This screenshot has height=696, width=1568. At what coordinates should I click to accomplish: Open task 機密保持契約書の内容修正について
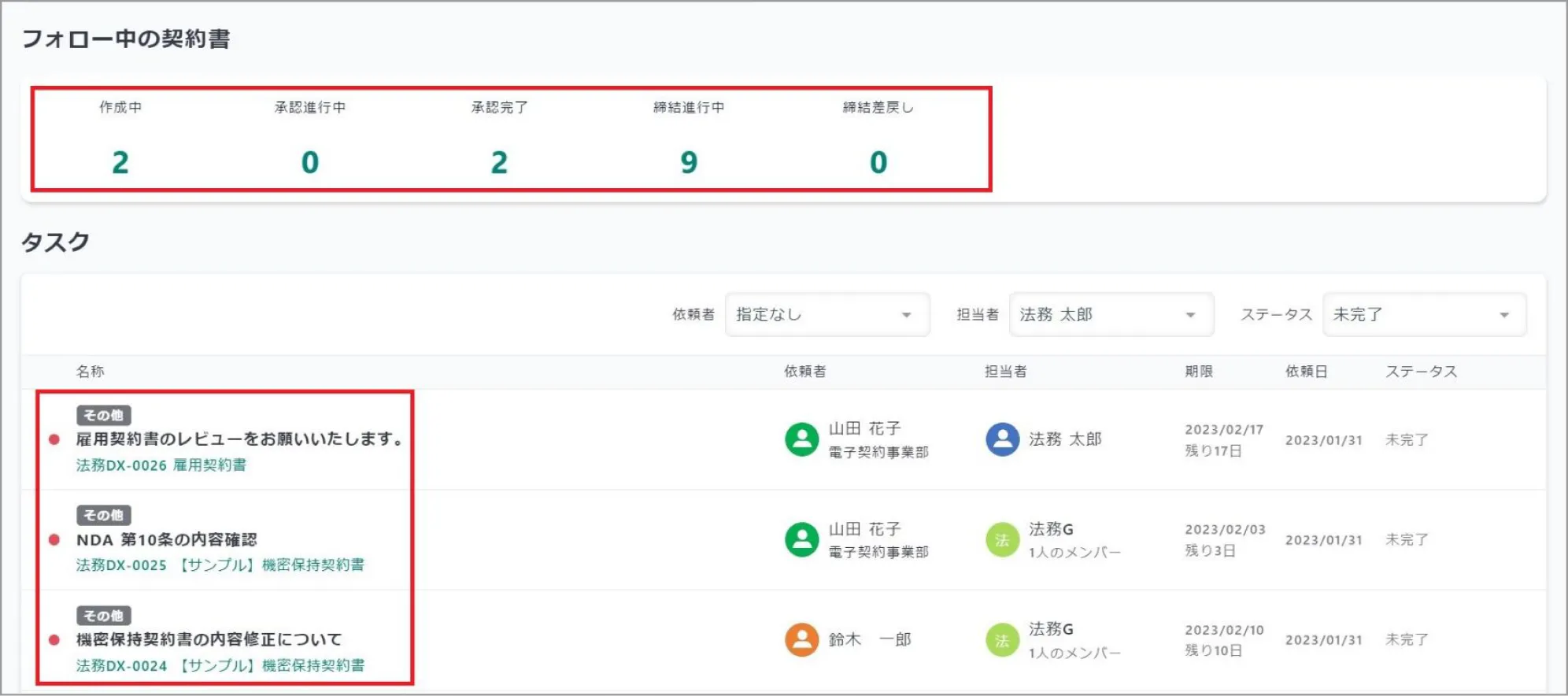click(209, 639)
